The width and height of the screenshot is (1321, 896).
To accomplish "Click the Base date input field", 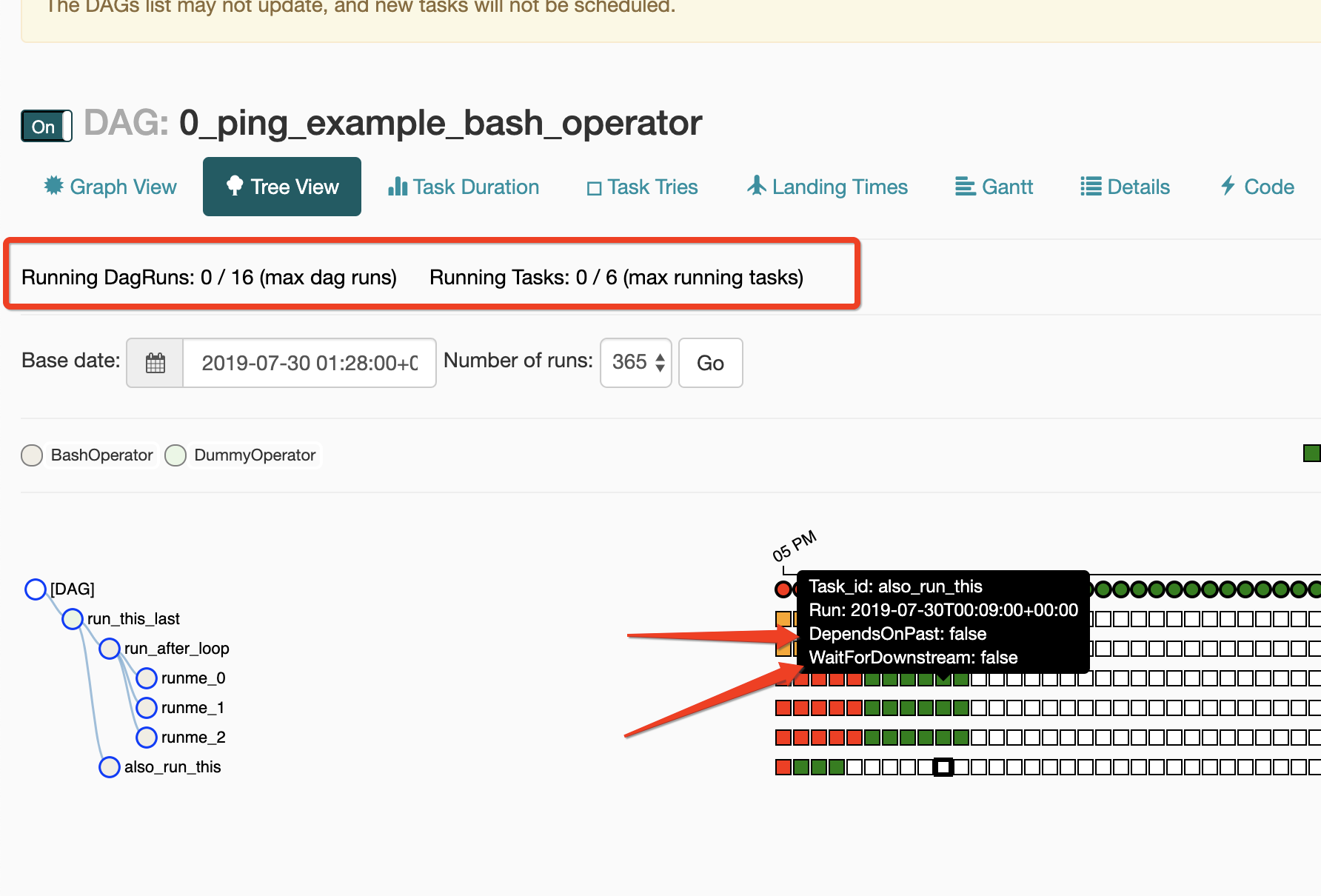I will tap(310, 363).
